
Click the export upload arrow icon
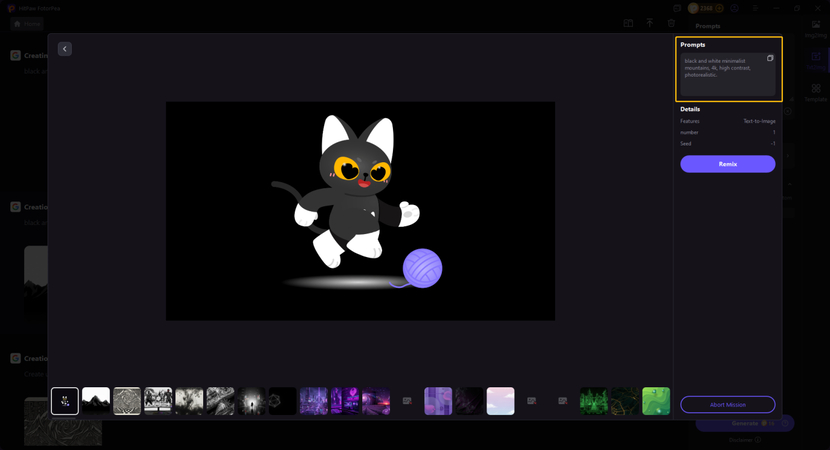click(650, 24)
